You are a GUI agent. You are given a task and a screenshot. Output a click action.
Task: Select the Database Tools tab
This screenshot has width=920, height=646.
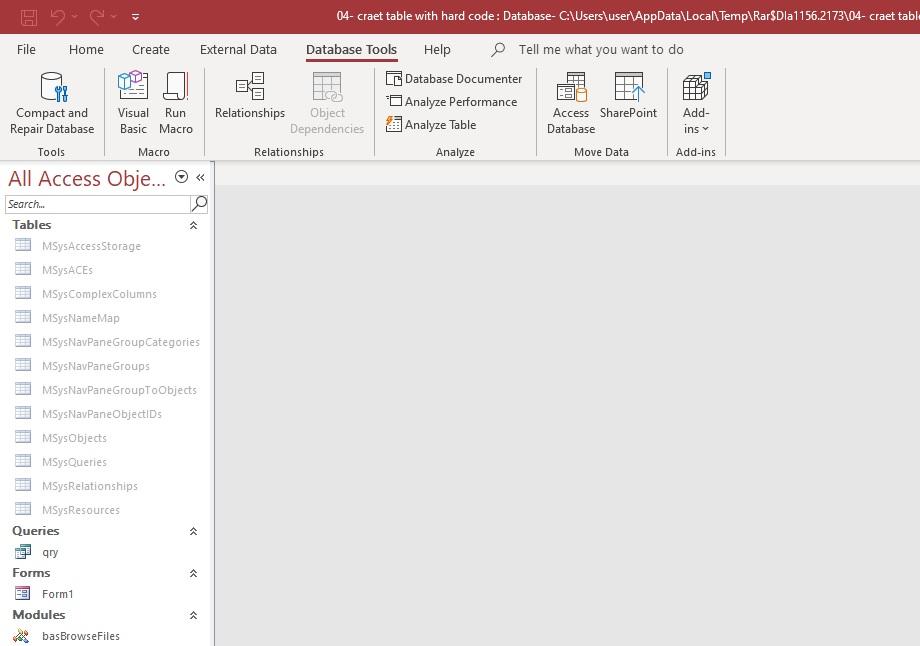351,49
